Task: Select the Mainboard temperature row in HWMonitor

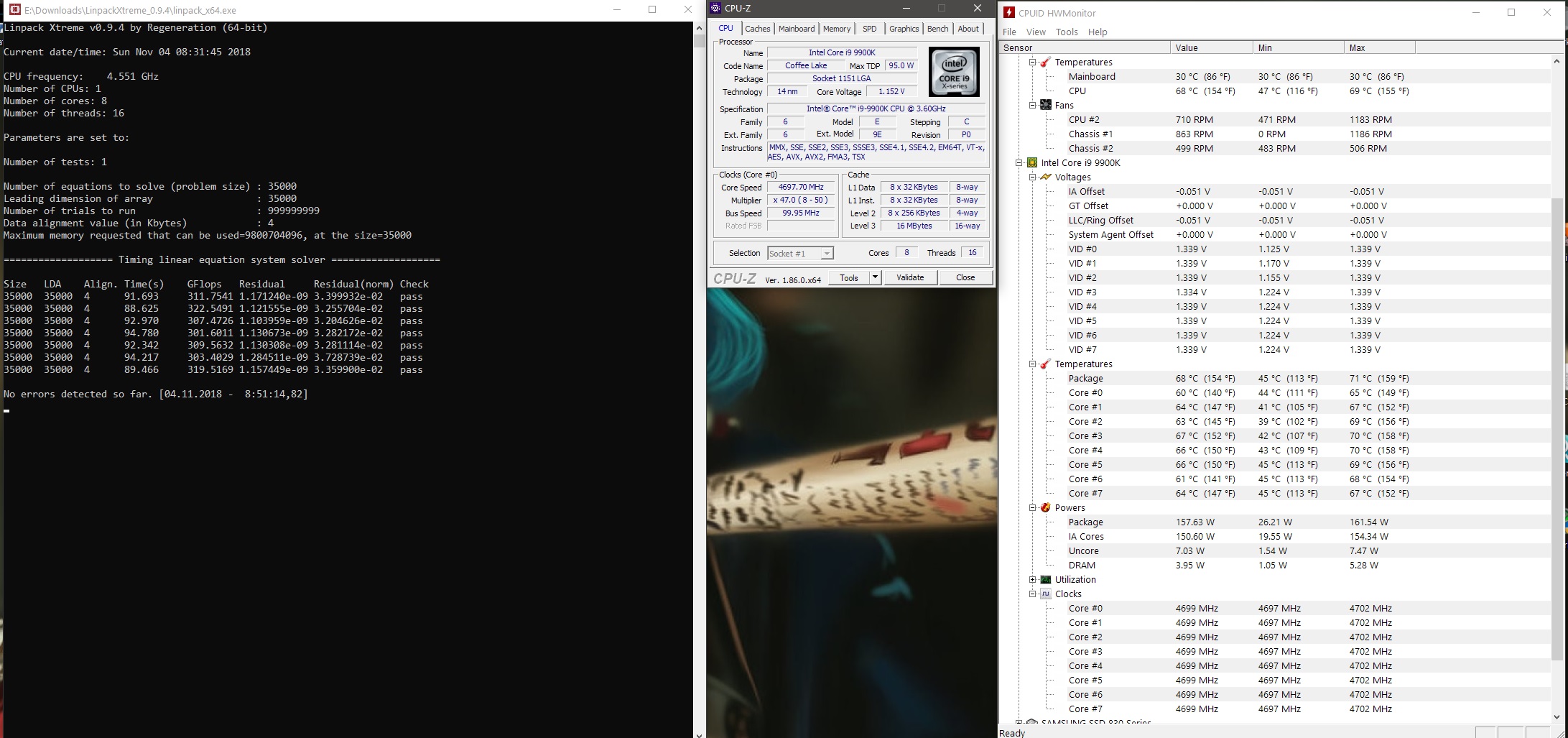Action: [x=1275, y=77]
